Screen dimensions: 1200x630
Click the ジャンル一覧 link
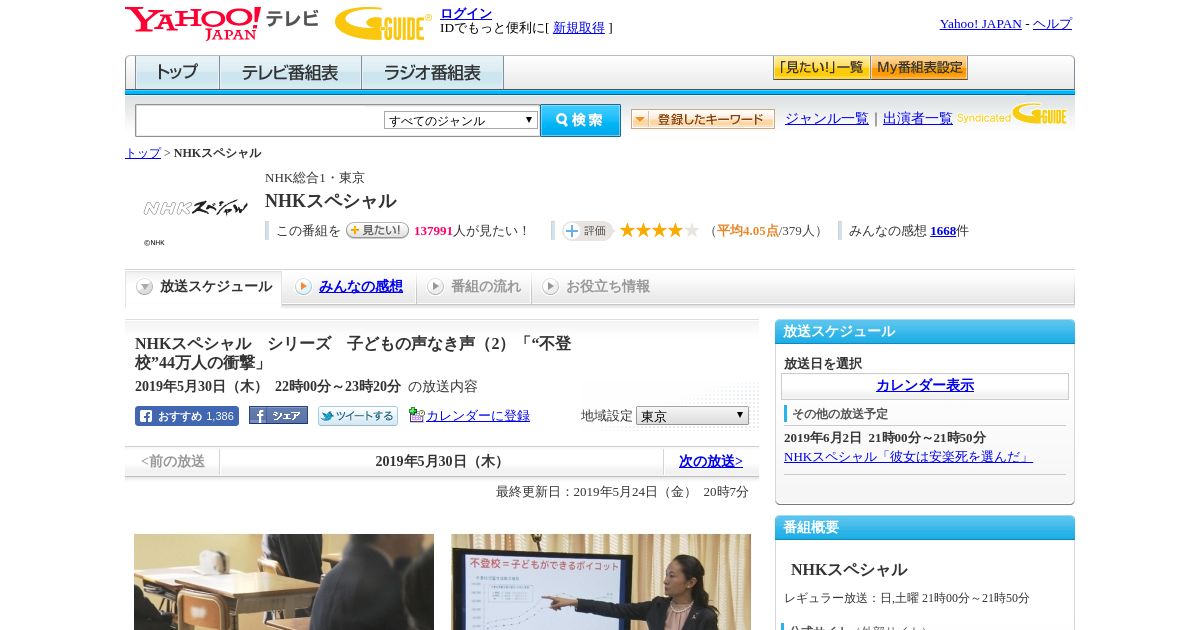(x=827, y=119)
